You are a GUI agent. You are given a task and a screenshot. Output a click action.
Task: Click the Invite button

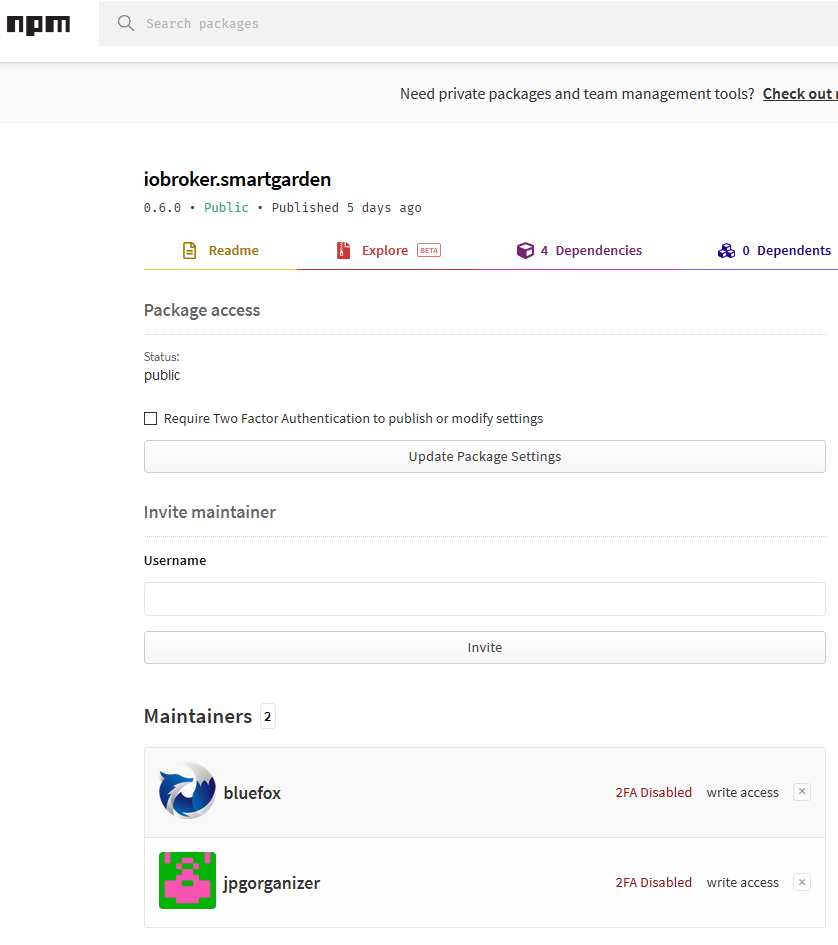[x=485, y=647]
